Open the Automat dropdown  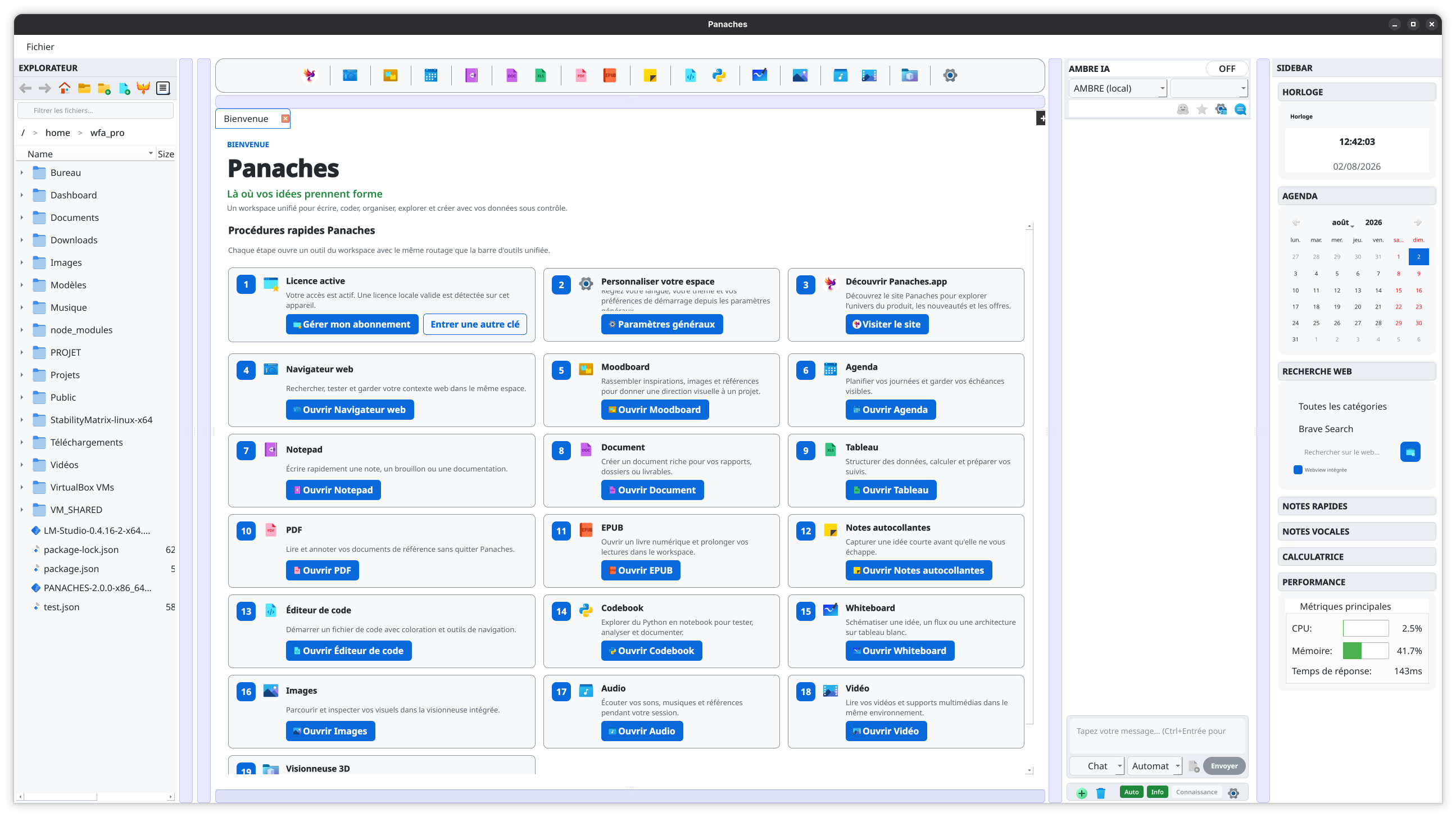[1154, 765]
